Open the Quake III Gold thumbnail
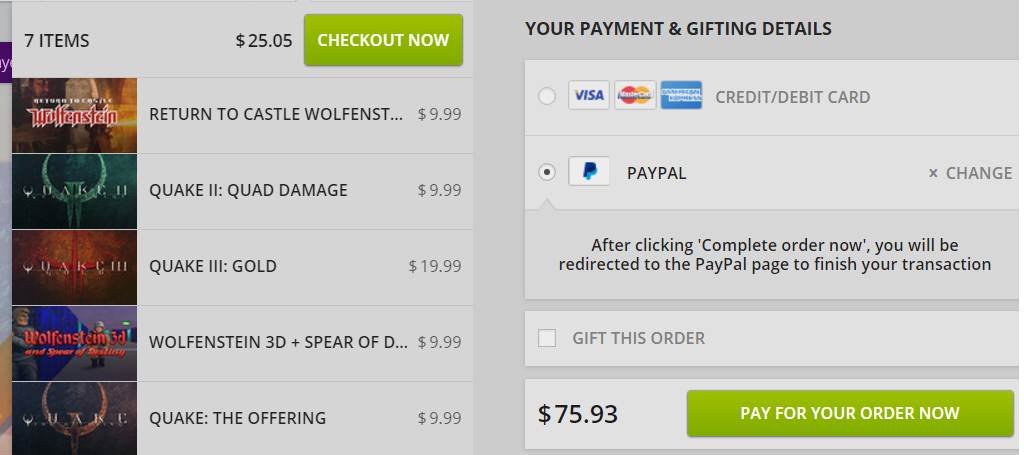1024x455 pixels. coord(74,267)
